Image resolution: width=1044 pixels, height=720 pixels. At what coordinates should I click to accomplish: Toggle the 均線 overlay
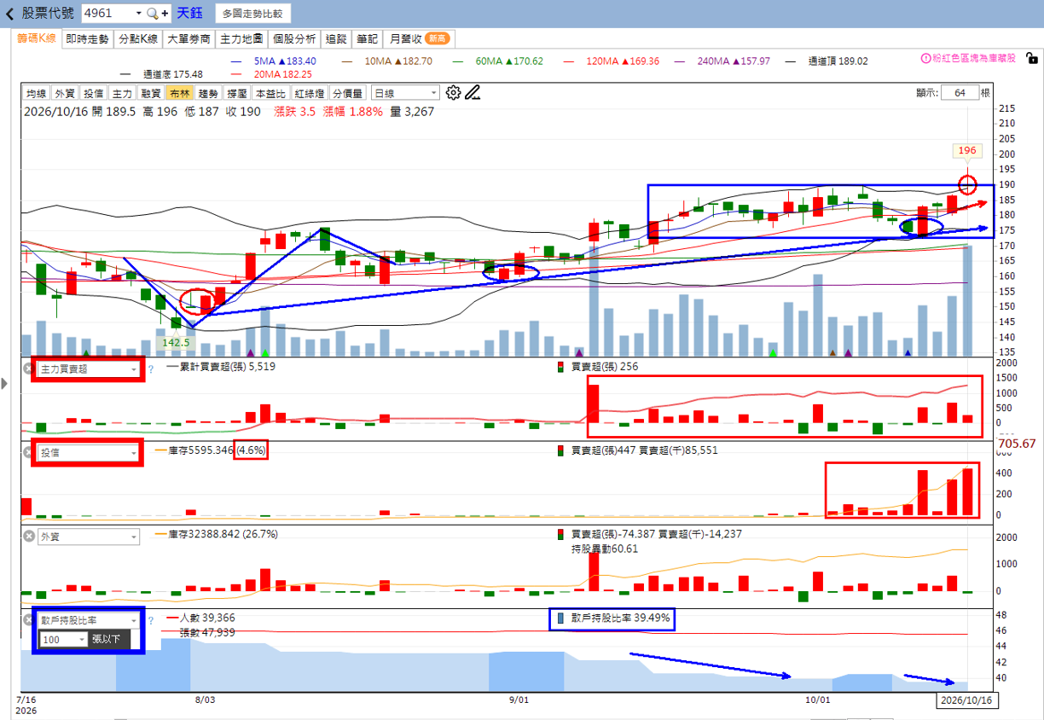click(36, 93)
